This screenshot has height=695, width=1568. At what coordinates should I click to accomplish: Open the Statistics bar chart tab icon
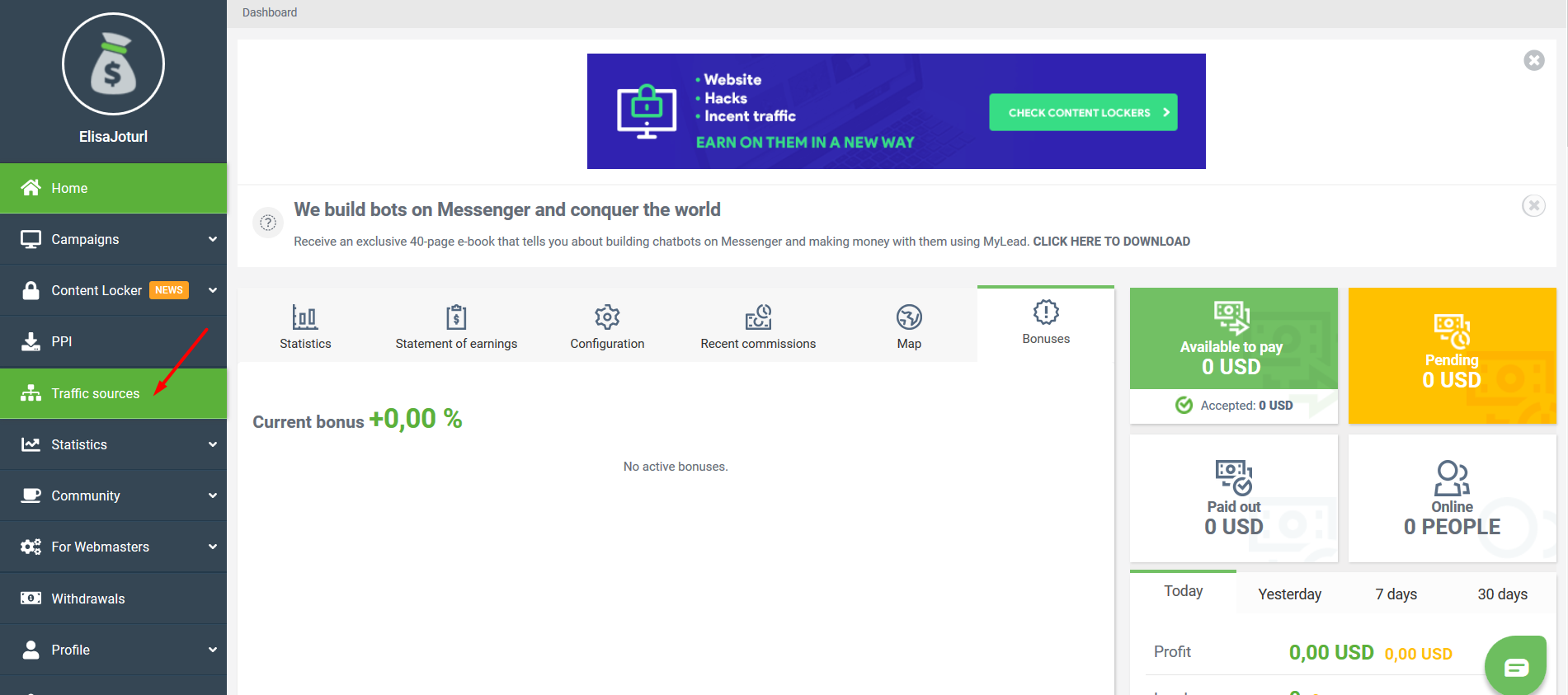304,317
